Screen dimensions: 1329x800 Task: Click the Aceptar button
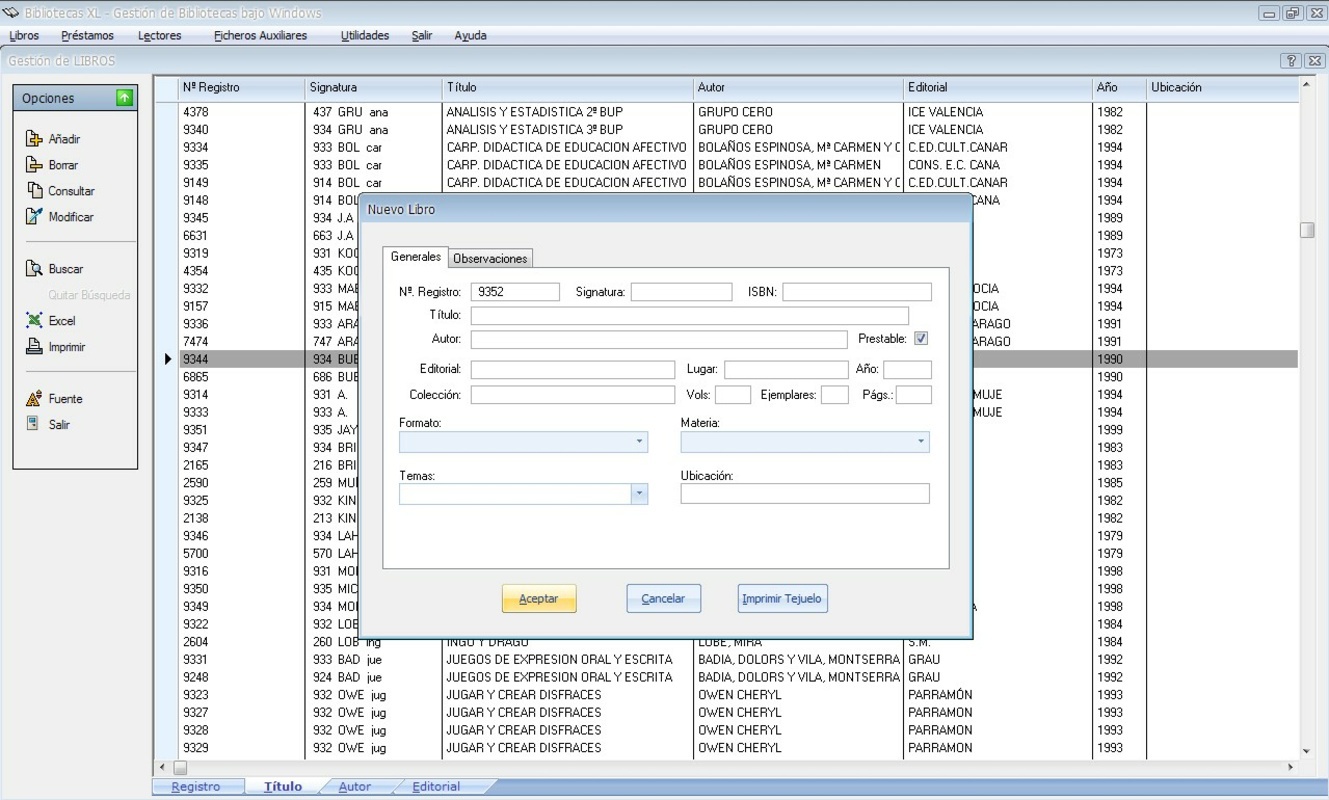(x=539, y=599)
